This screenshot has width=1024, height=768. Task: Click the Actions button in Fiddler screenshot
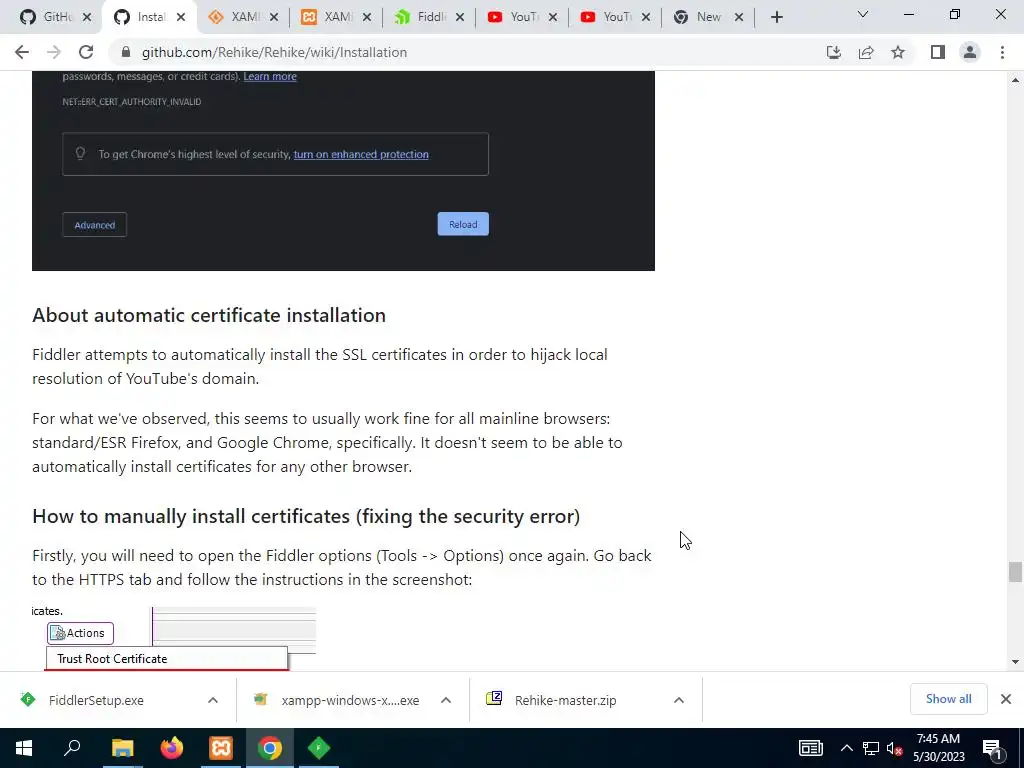click(80, 633)
